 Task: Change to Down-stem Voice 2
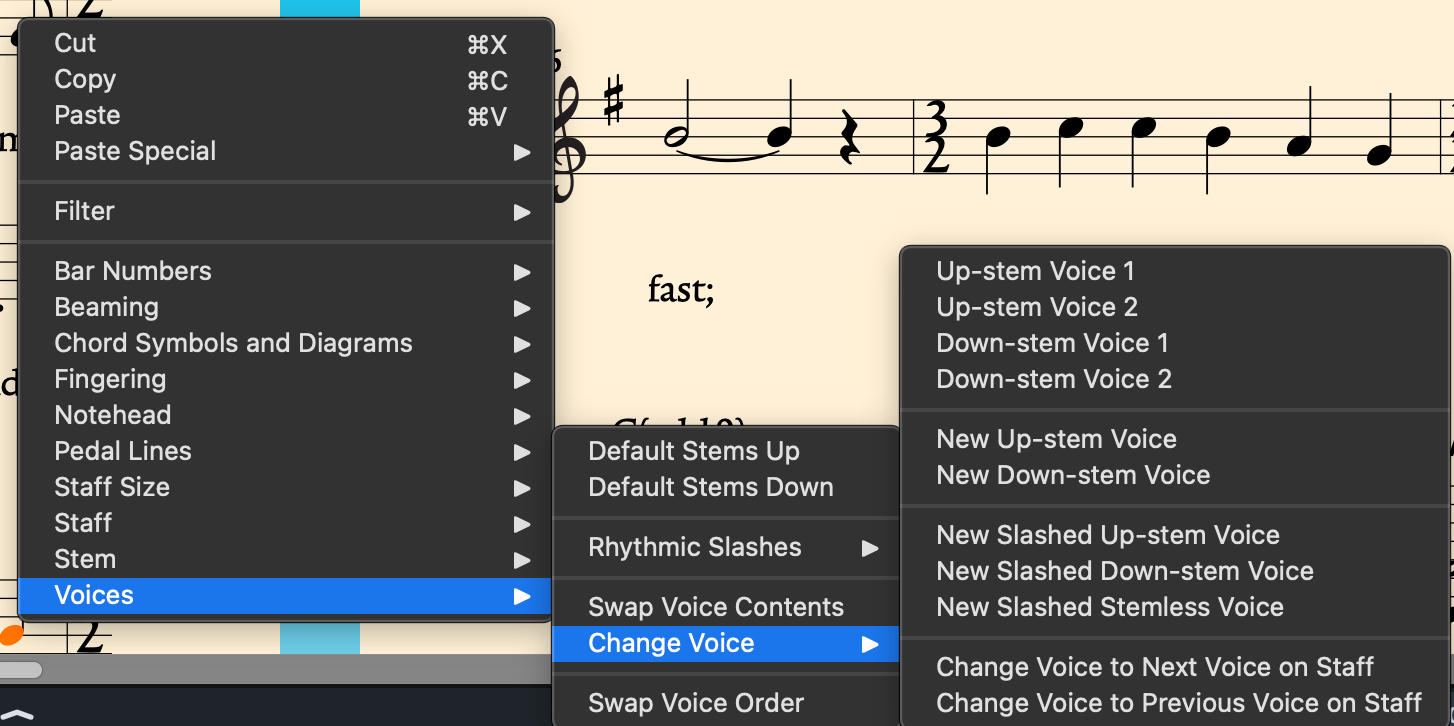(x=1054, y=379)
